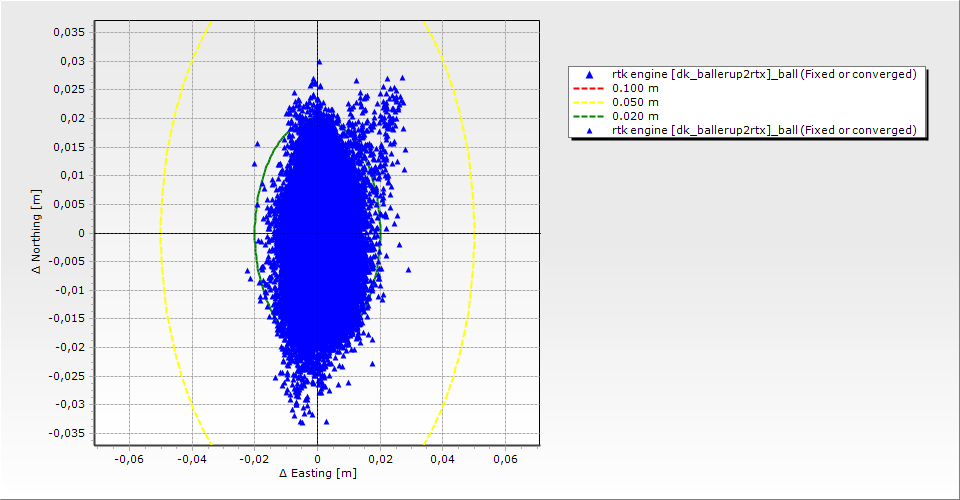Click the 0,04 Easting axis label
960x500 pixels.
442,459
